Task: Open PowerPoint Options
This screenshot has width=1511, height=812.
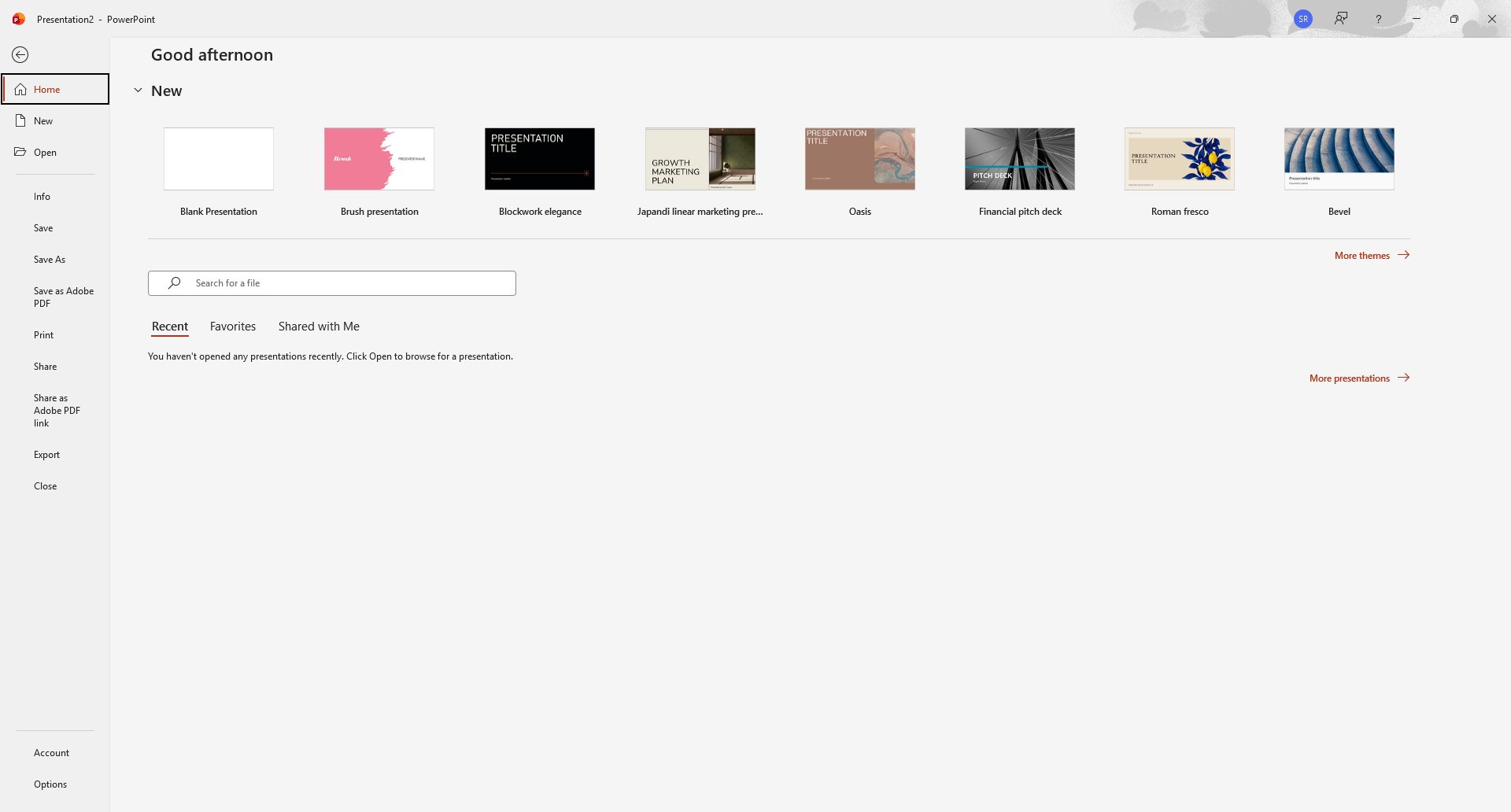Action: 55,784
